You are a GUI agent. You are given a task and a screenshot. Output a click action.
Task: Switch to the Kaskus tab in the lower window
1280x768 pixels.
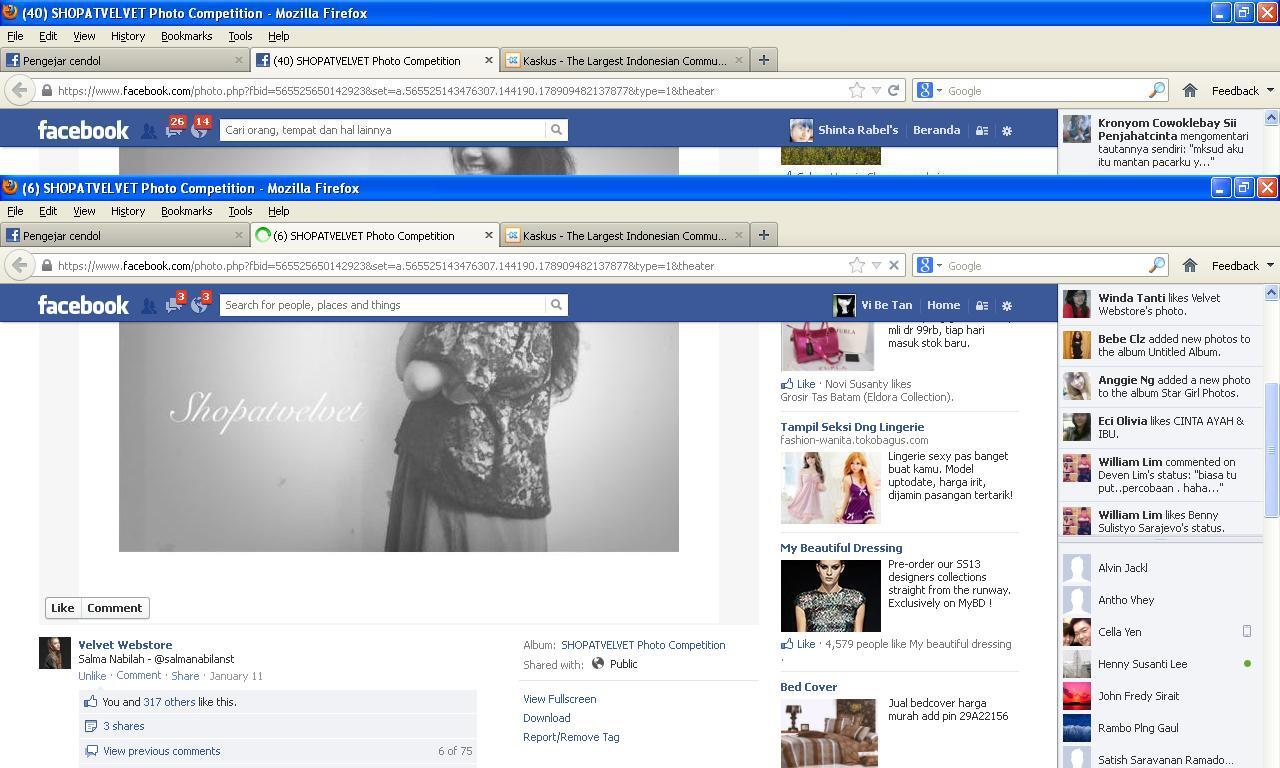(x=625, y=236)
